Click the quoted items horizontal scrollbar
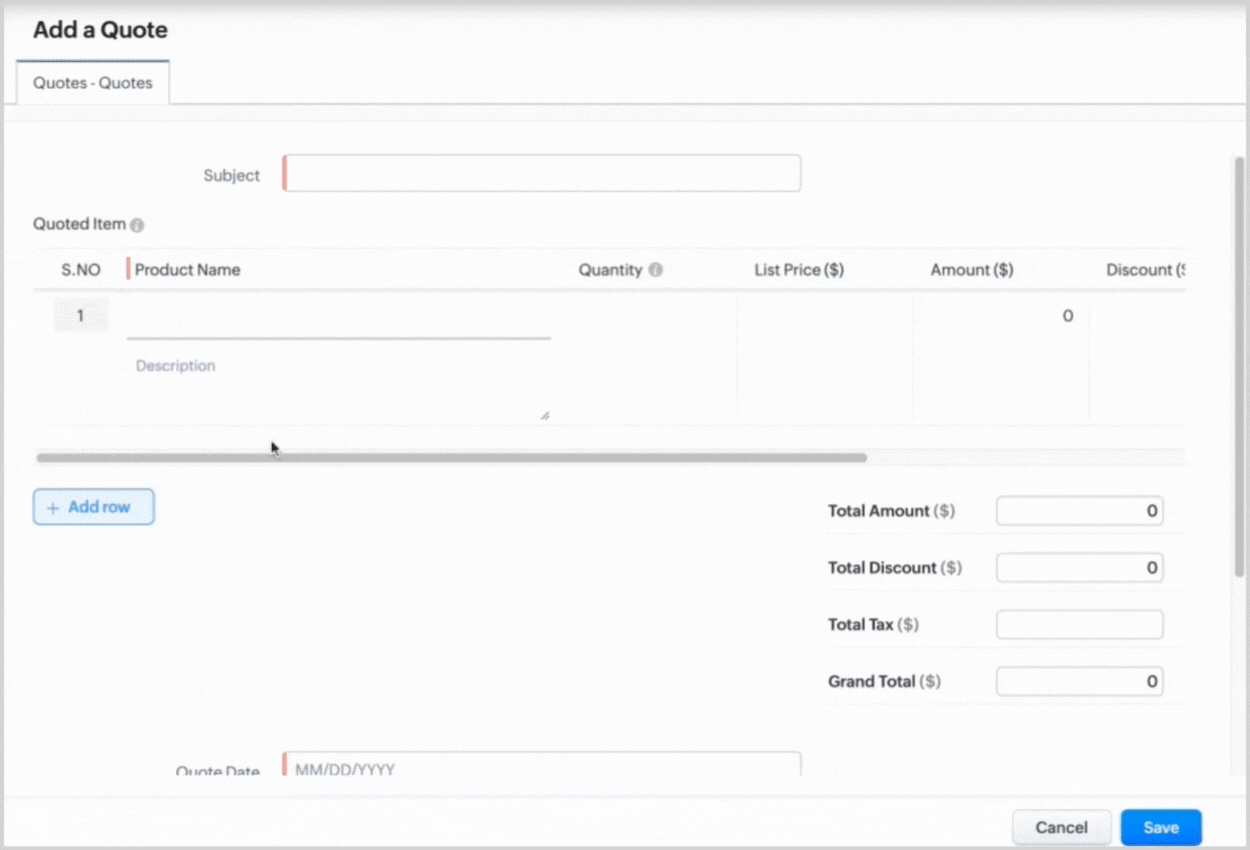Image resolution: width=1250 pixels, height=850 pixels. click(x=450, y=458)
